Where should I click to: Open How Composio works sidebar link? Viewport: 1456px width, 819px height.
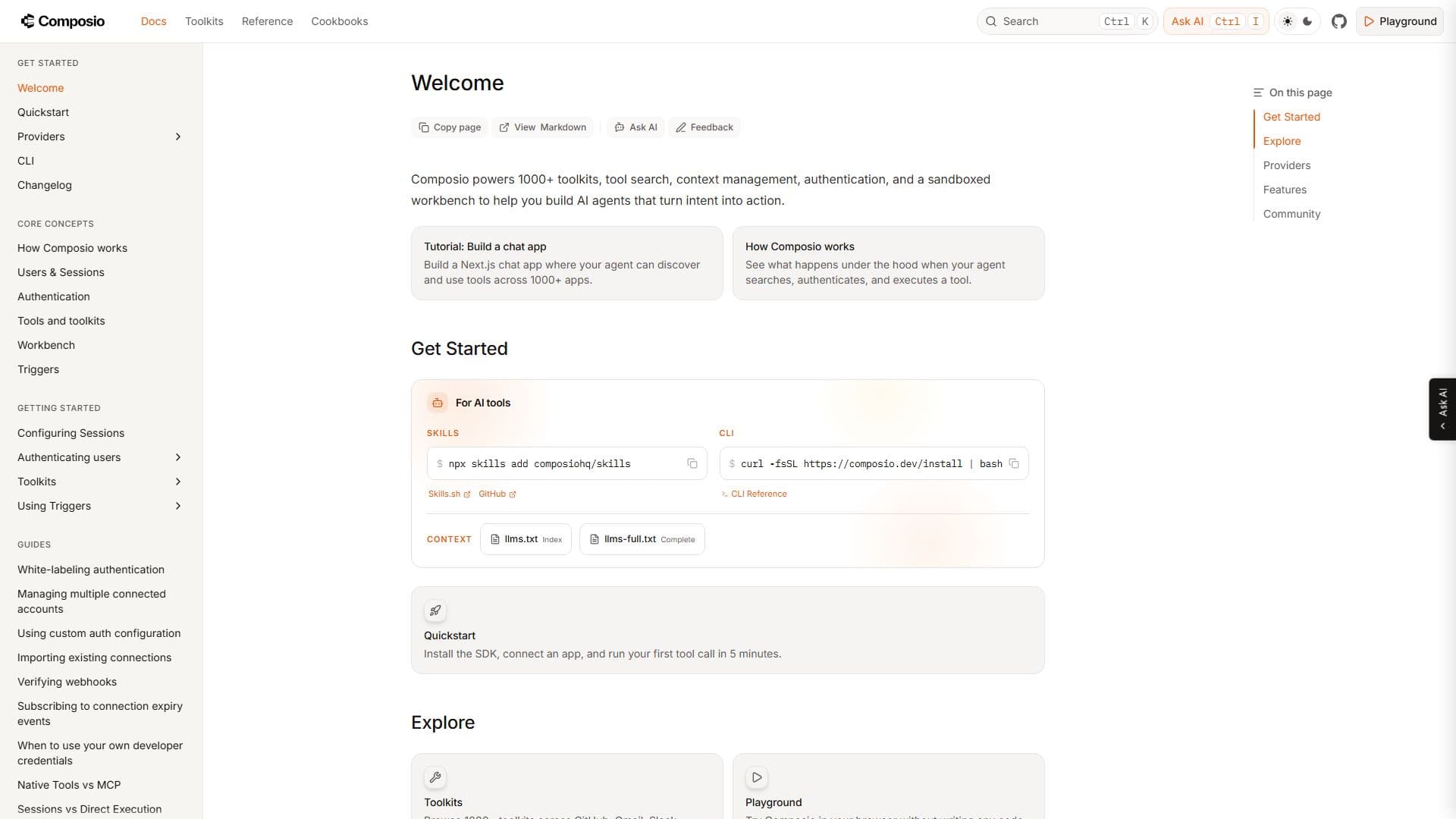pyautogui.click(x=72, y=248)
